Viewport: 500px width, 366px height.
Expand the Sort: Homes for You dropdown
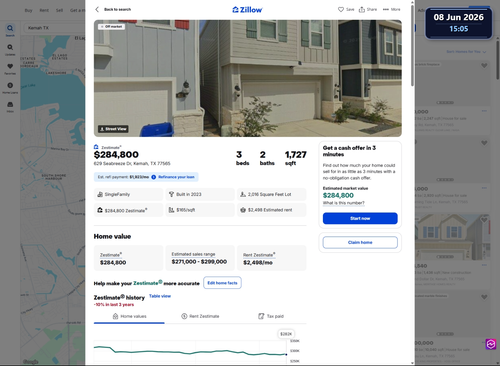click(466, 52)
